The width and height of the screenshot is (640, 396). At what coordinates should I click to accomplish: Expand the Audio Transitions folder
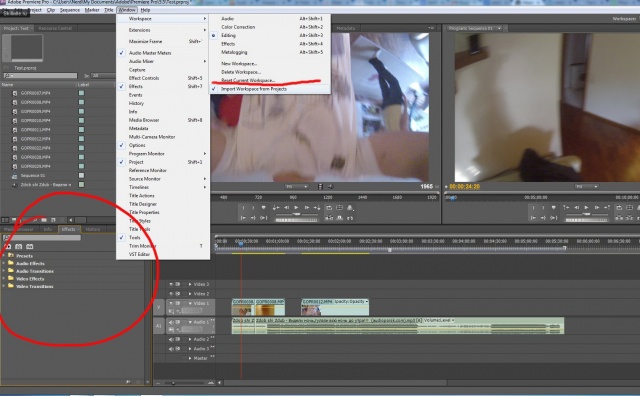(x=4, y=271)
